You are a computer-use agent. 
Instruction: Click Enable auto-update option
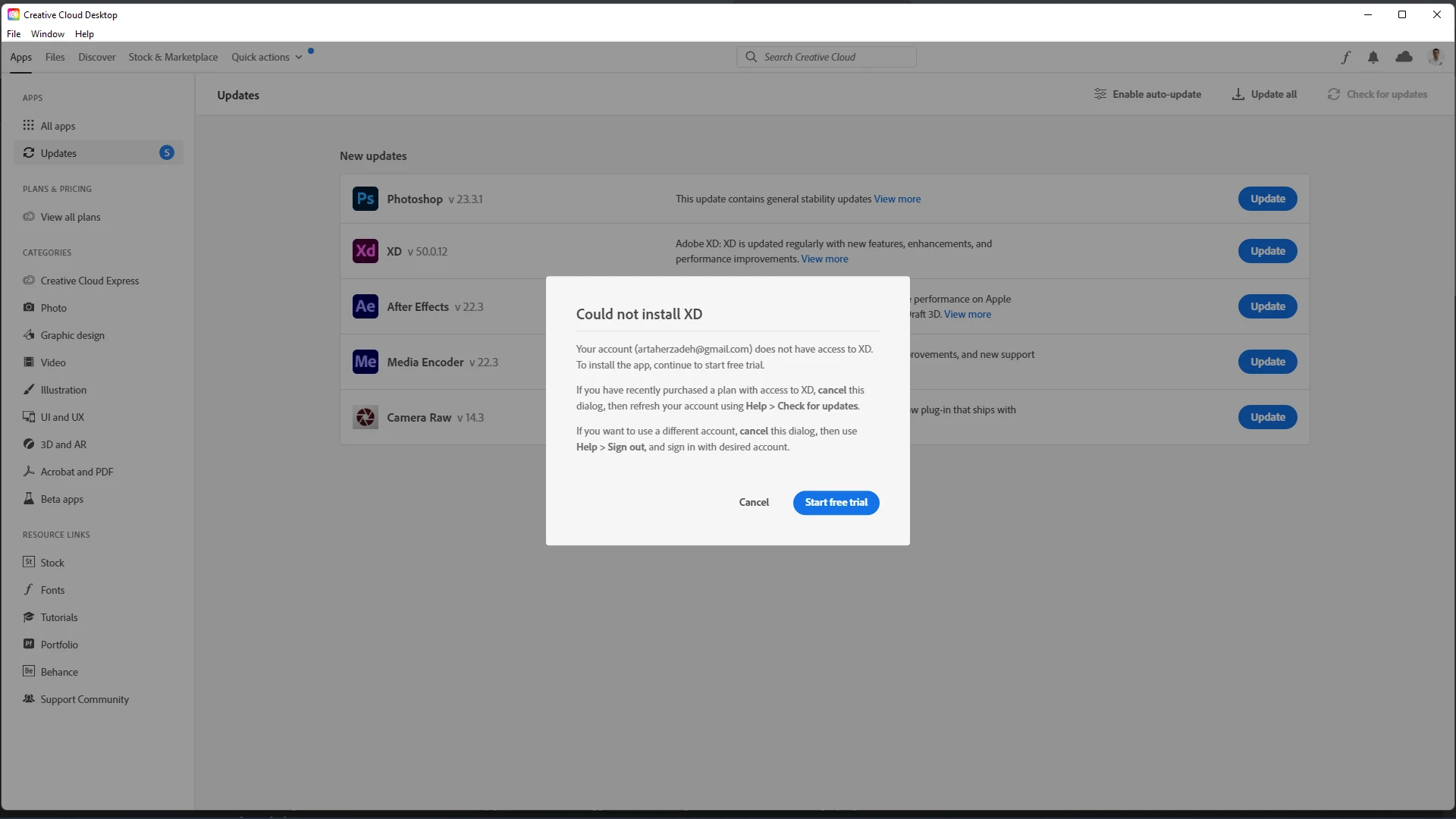click(x=1147, y=94)
